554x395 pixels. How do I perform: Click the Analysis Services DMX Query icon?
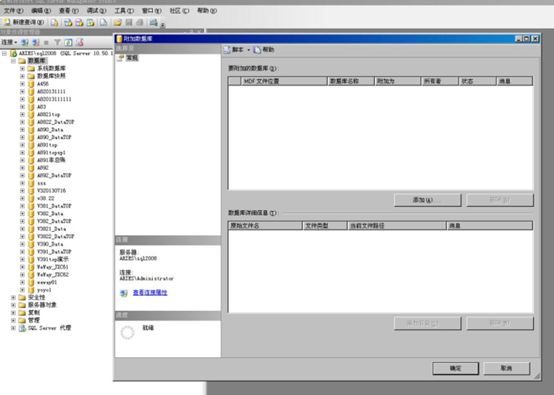(79, 23)
